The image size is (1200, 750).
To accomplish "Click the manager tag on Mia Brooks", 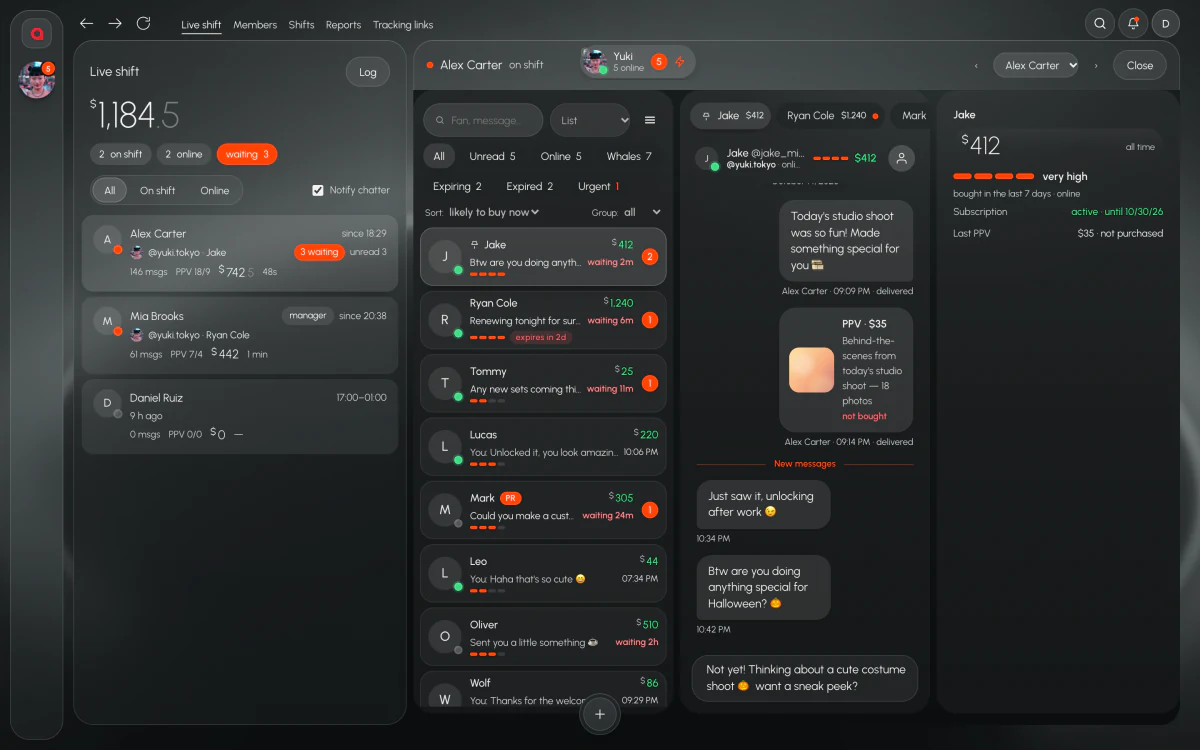I will pyautogui.click(x=307, y=316).
